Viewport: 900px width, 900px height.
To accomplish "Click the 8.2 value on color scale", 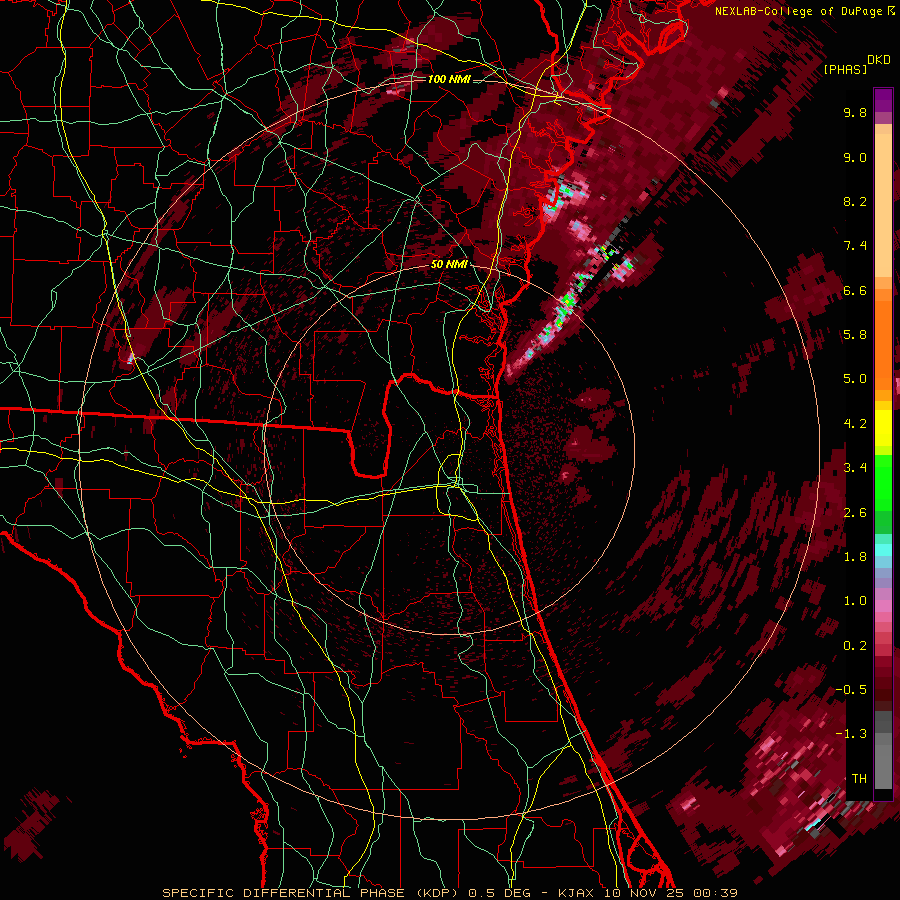I will tap(855, 201).
